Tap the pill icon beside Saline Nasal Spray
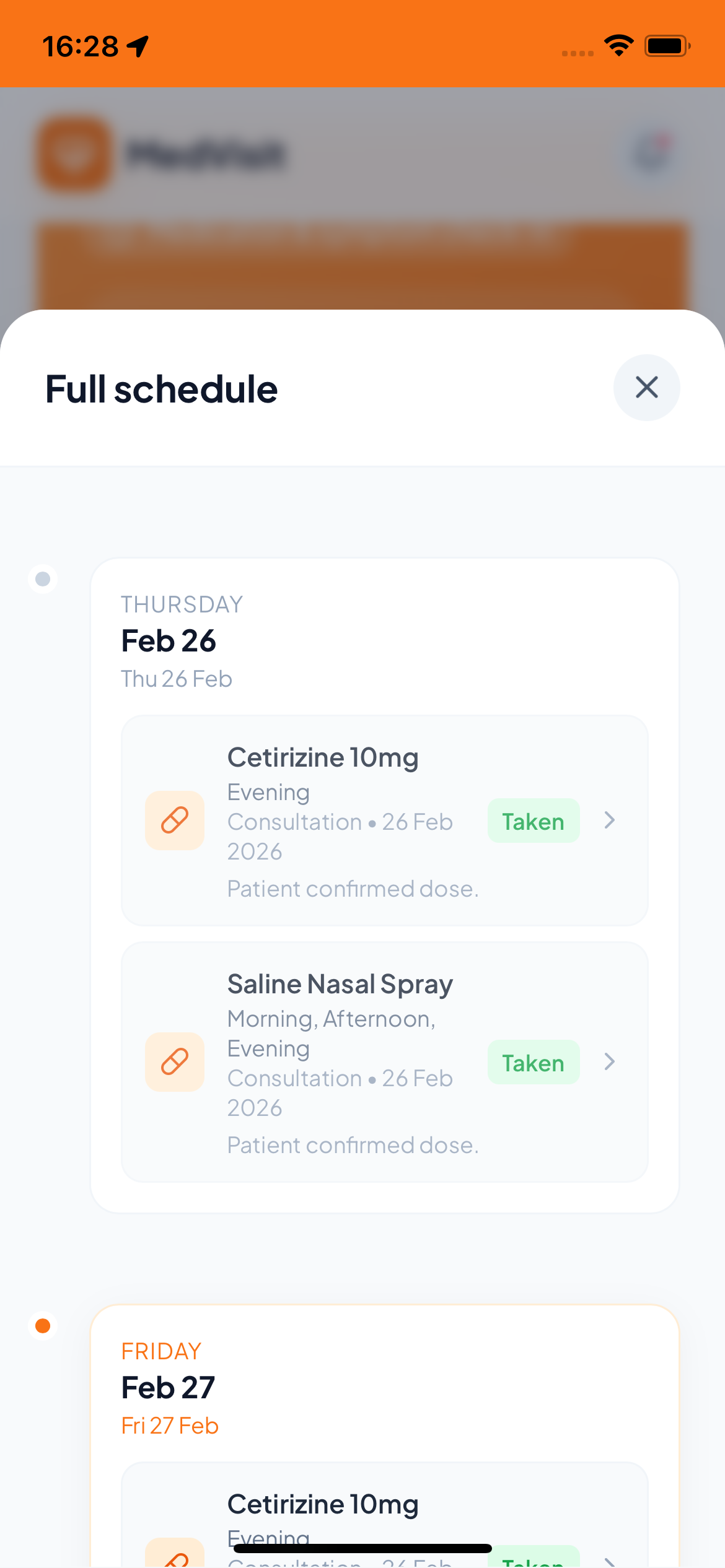This screenshot has width=725, height=1568. [175, 1062]
